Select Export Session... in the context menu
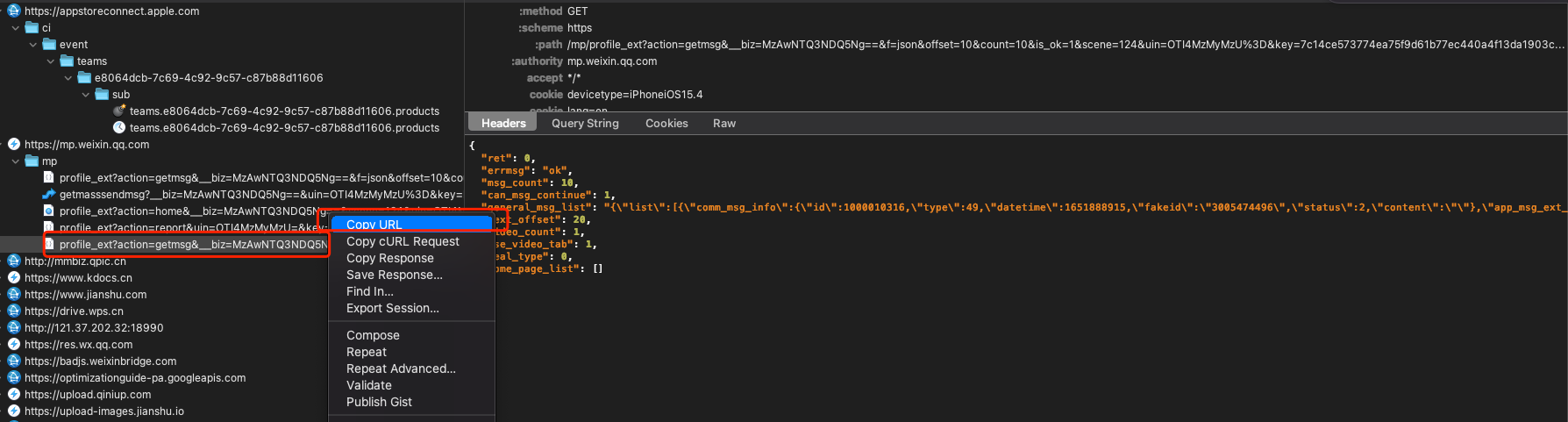Image resolution: width=1568 pixels, height=422 pixels. coord(392,308)
